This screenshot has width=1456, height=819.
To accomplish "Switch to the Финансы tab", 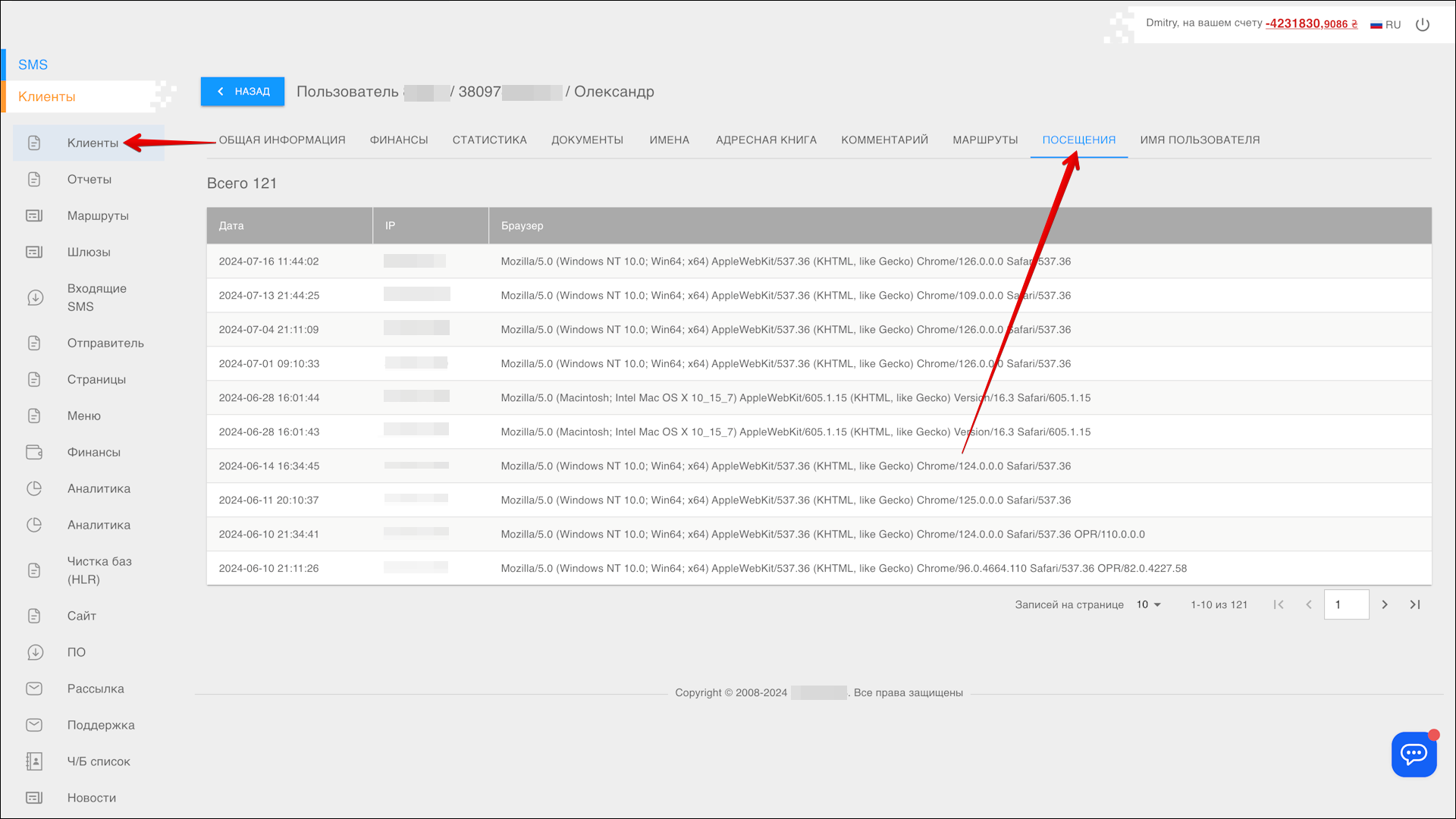I will click(x=399, y=140).
